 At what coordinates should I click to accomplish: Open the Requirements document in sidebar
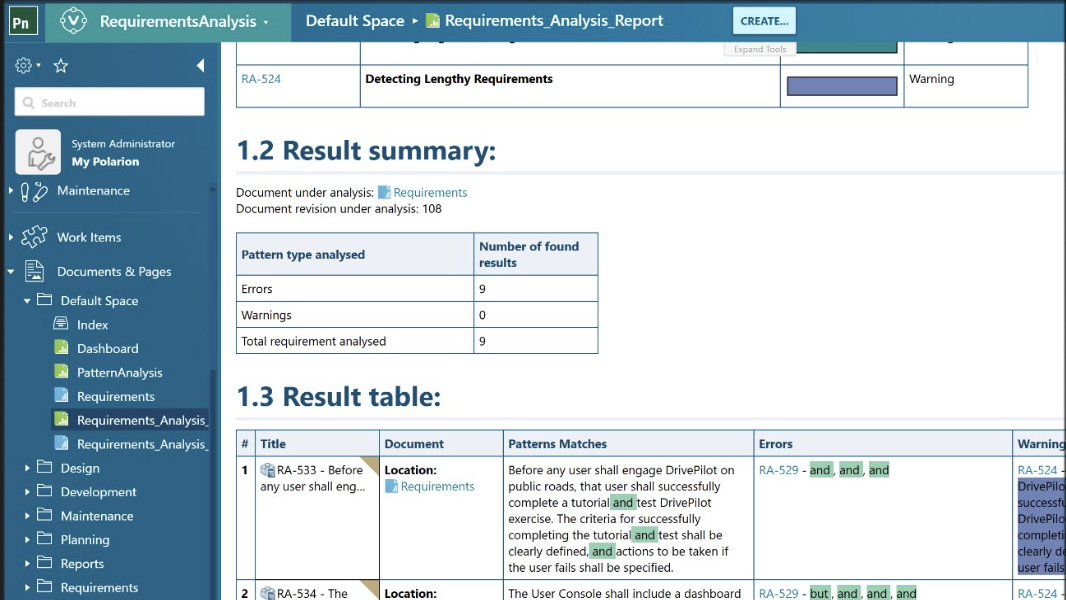[116, 396]
